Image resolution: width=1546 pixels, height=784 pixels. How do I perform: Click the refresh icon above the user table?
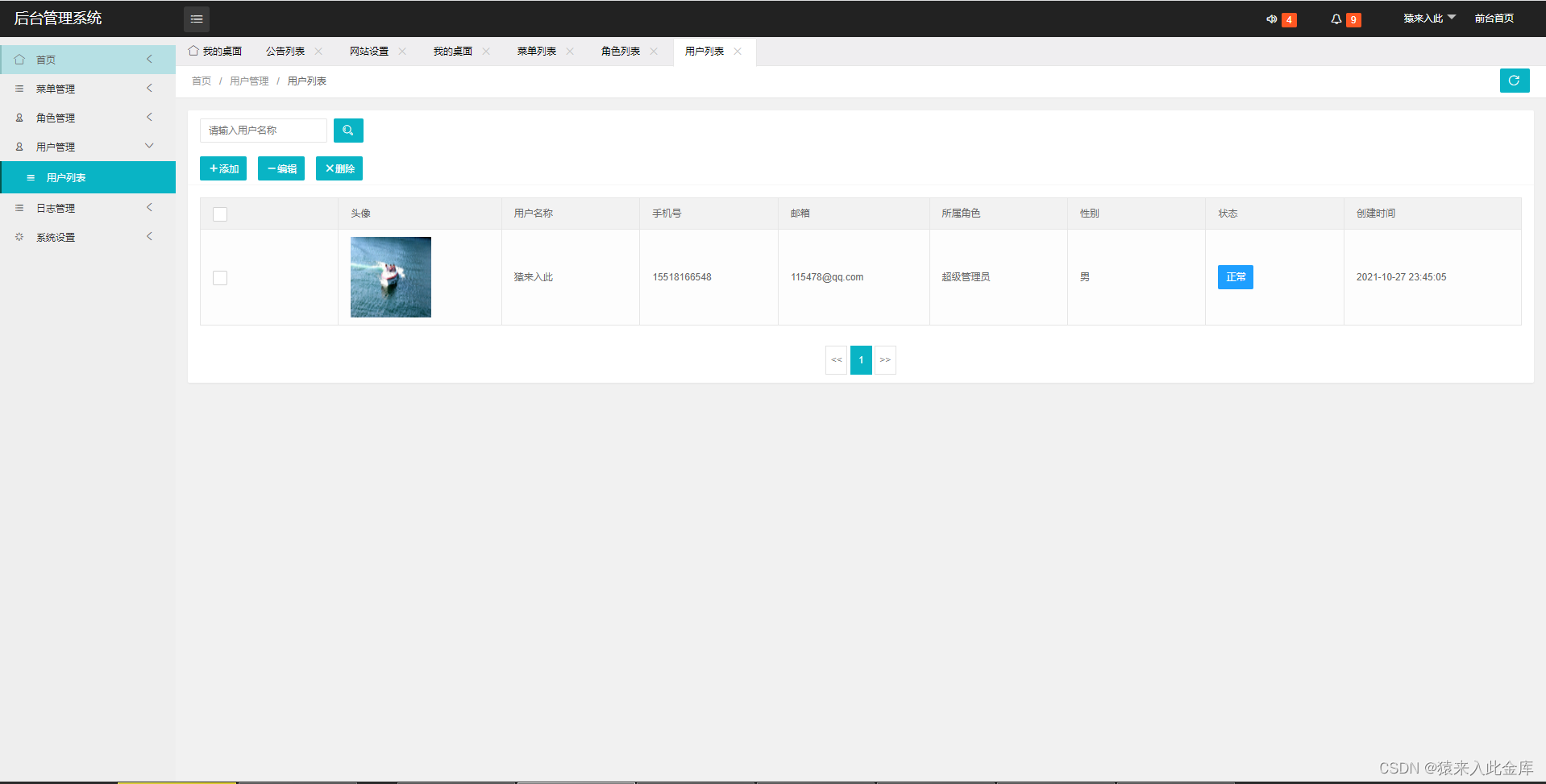coord(1515,81)
